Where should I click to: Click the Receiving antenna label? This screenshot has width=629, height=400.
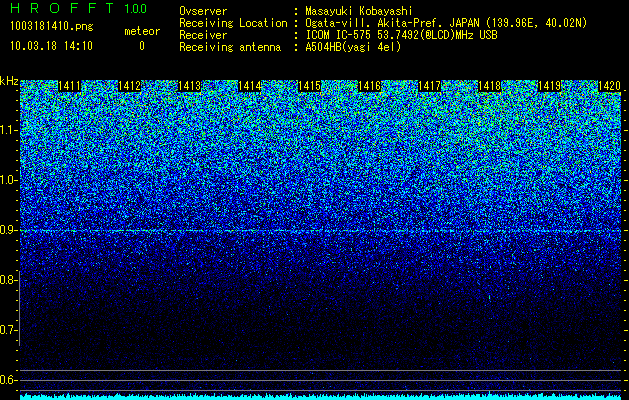[x=230, y=47]
